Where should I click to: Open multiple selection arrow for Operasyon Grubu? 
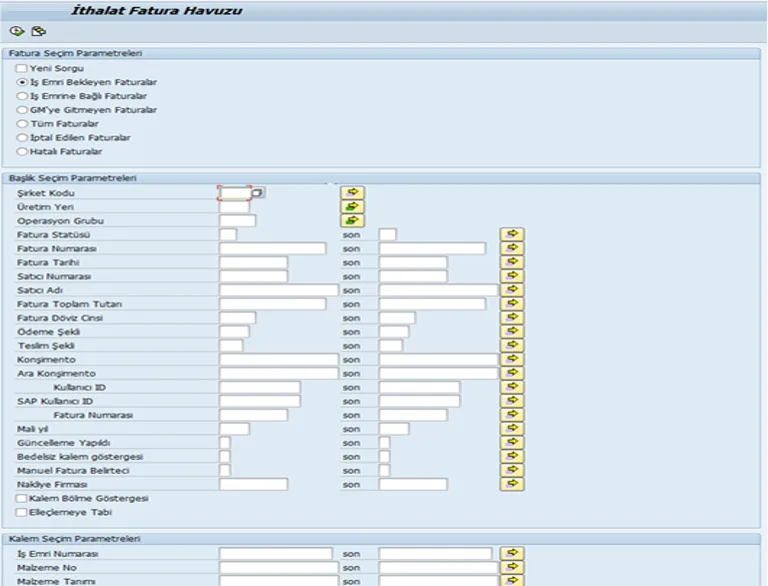point(352,220)
